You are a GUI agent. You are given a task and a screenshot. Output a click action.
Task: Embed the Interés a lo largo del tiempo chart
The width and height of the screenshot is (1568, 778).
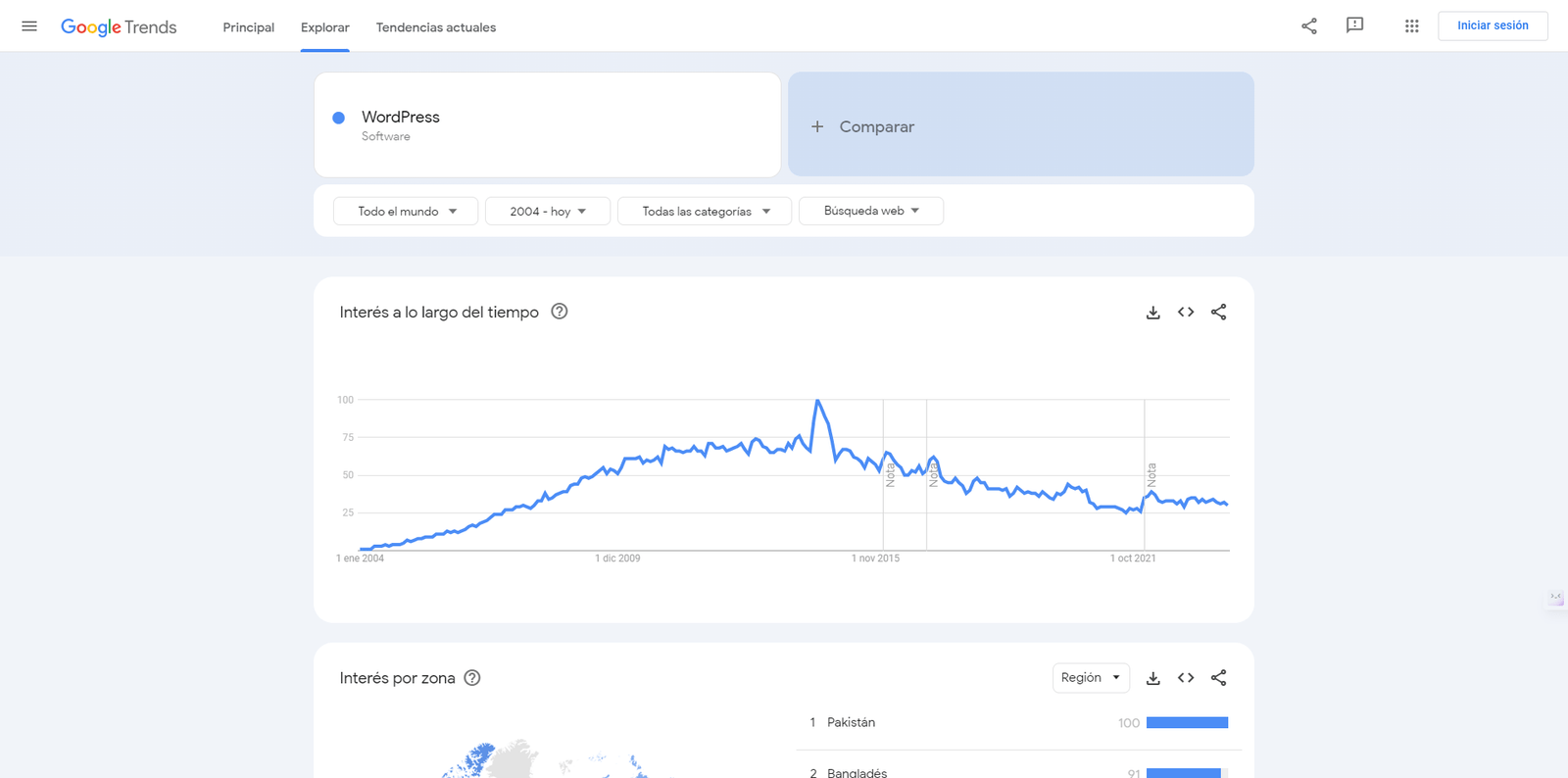click(1186, 313)
